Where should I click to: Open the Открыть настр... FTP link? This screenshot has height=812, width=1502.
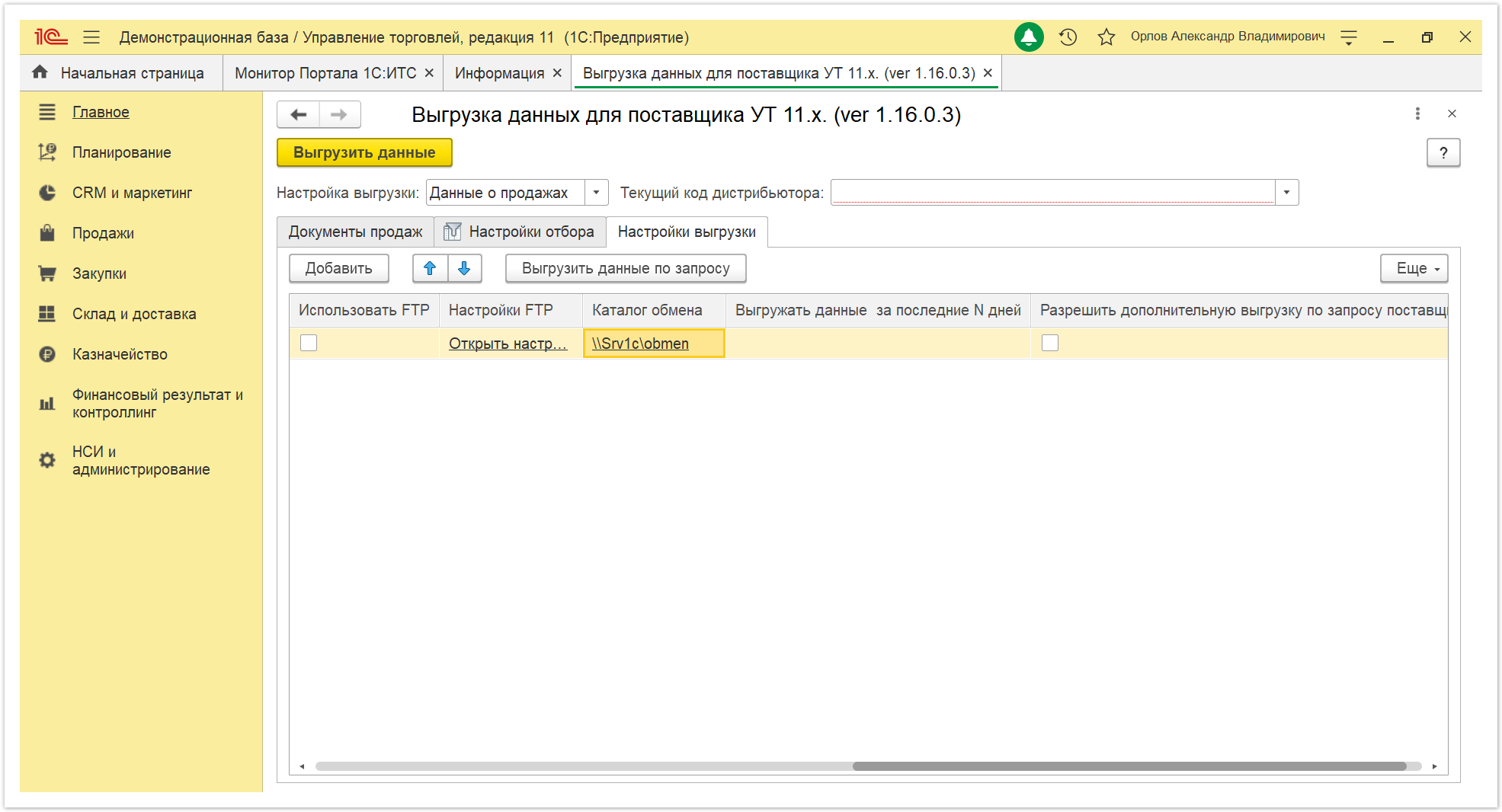click(x=508, y=344)
